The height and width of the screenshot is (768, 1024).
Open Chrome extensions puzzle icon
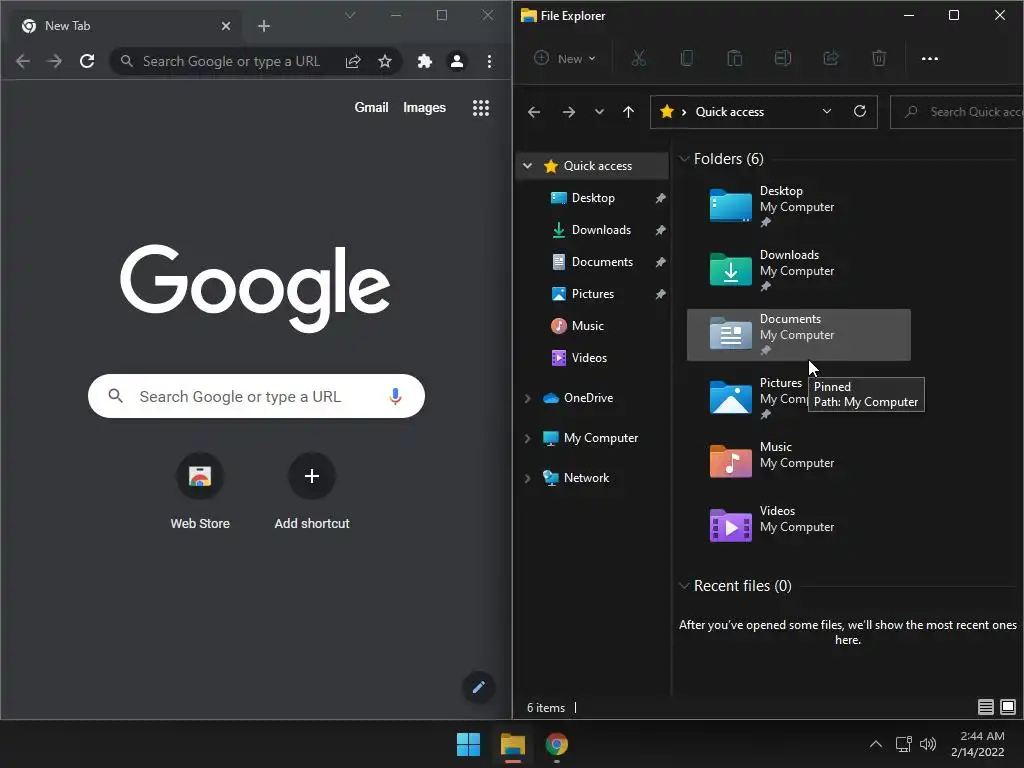click(x=424, y=61)
